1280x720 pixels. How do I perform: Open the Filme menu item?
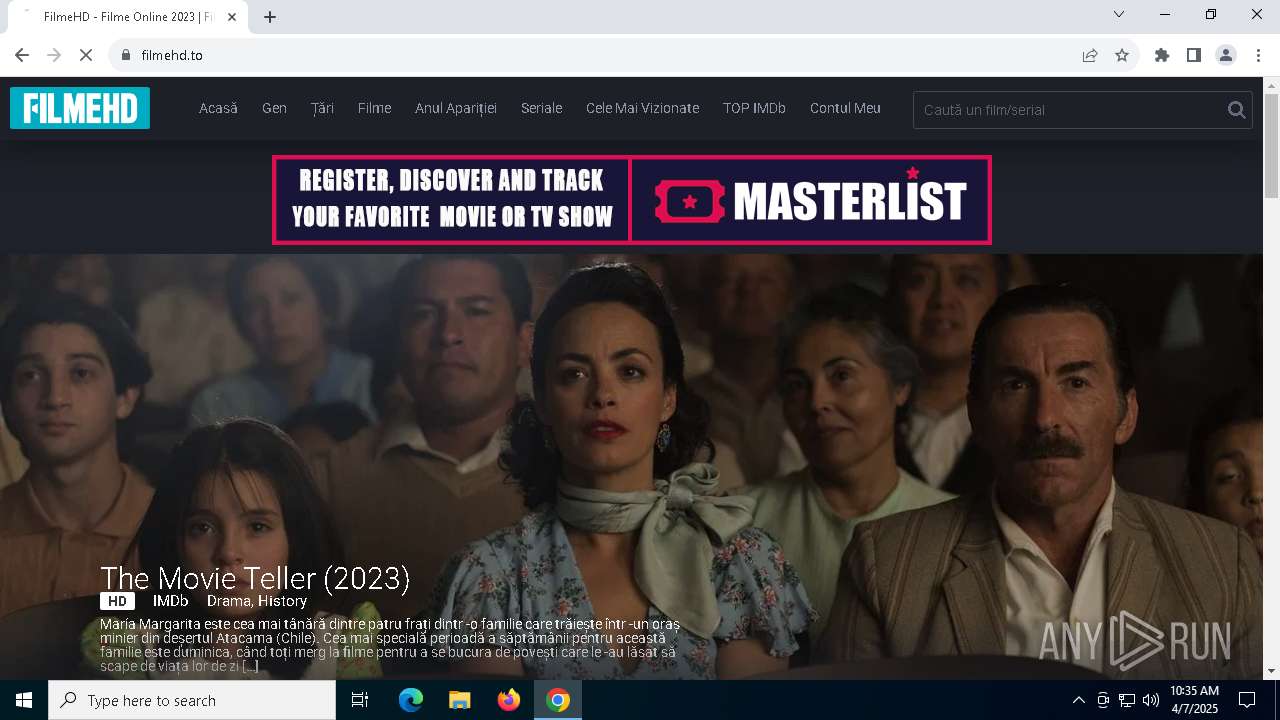[374, 108]
